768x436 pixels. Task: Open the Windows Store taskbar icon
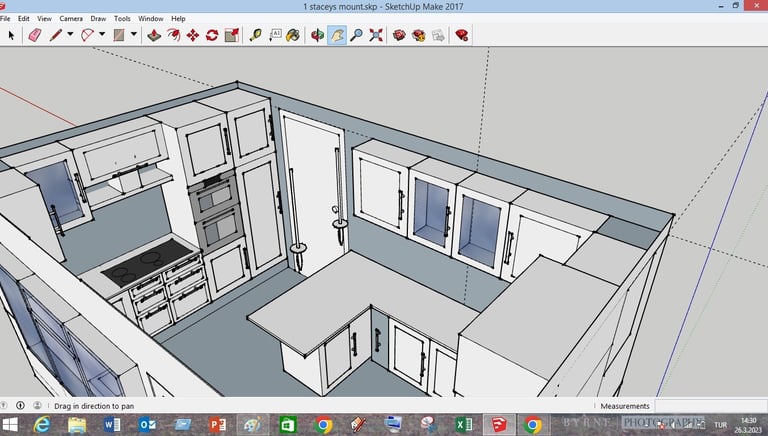(288, 424)
